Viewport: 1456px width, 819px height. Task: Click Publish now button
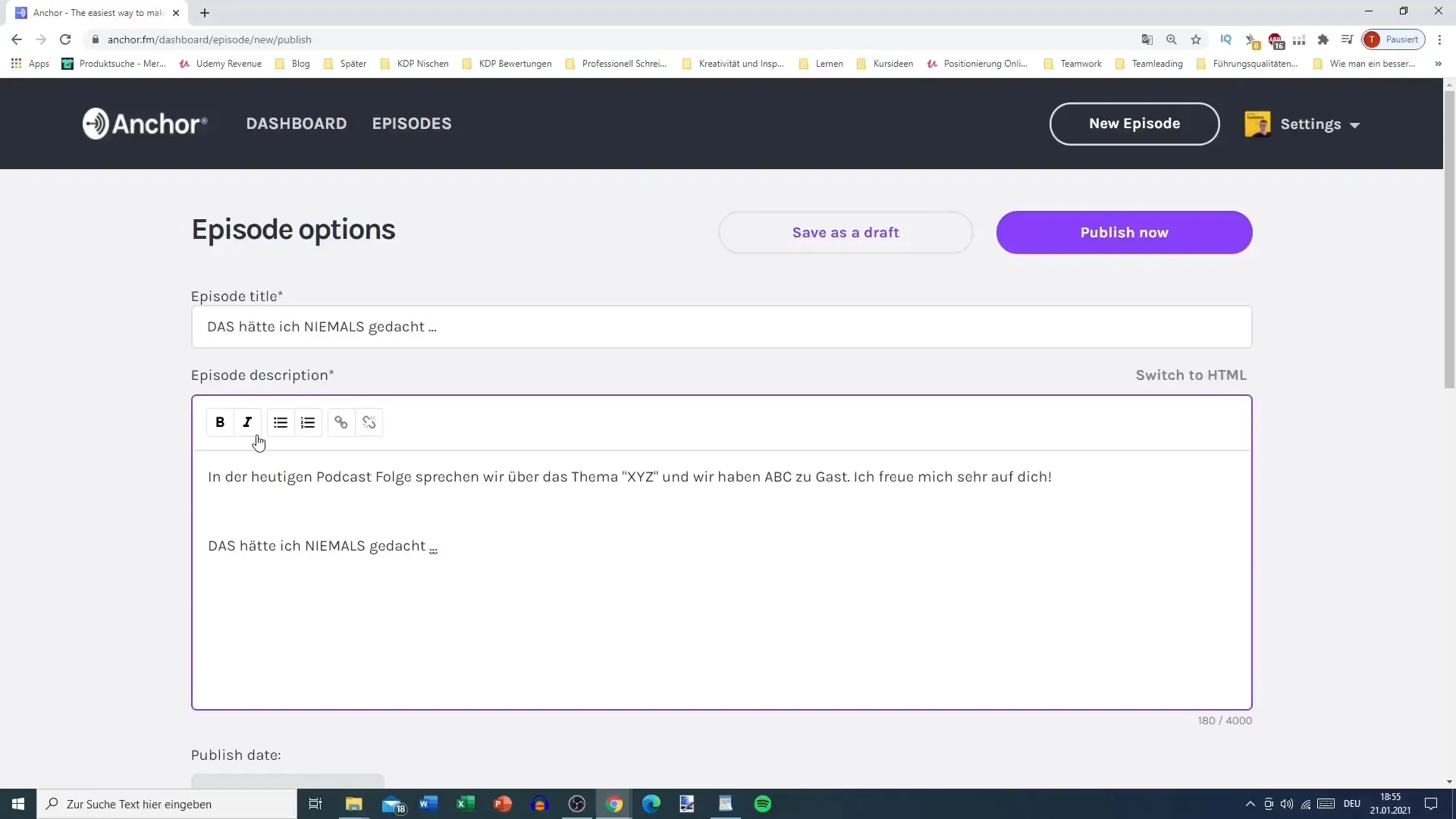pyautogui.click(x=1124, y=232)
